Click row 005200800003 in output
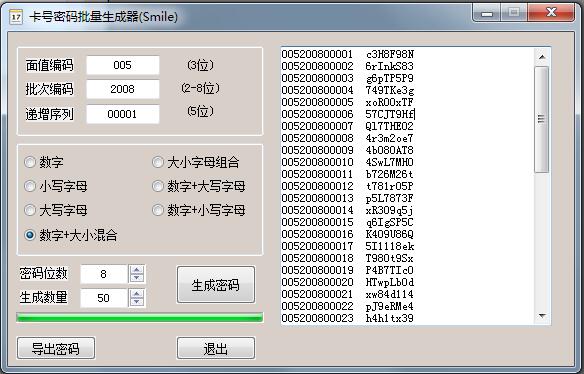The height and width of the screenshot is (374, 584). coord(347,78)
